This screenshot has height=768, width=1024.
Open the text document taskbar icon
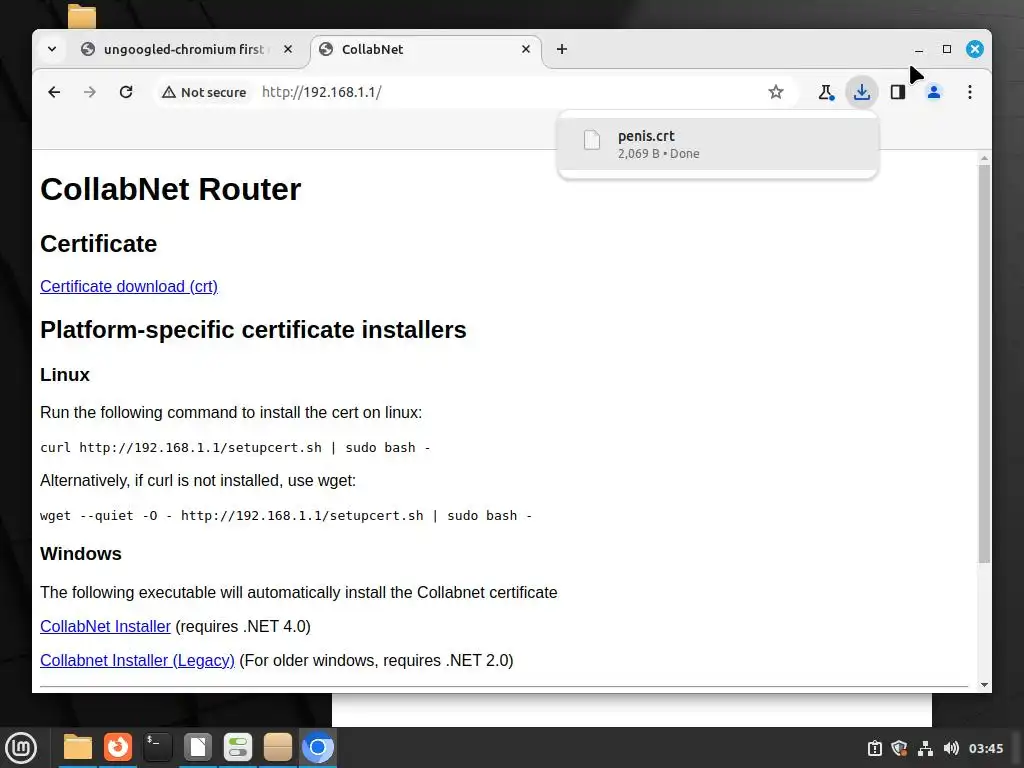pos(197,747)
